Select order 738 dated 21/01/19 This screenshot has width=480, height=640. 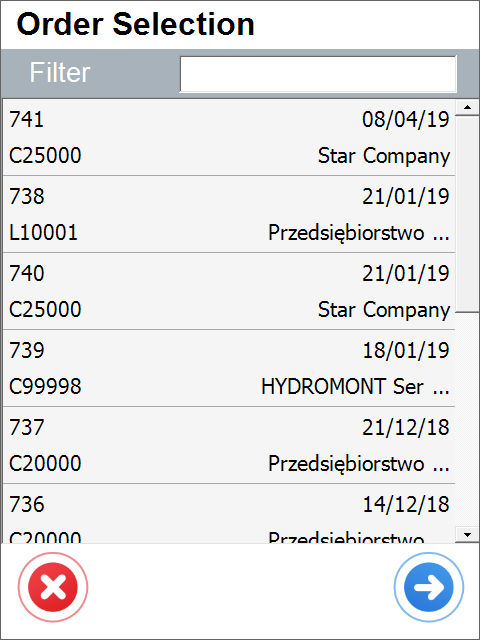point(229,214)
